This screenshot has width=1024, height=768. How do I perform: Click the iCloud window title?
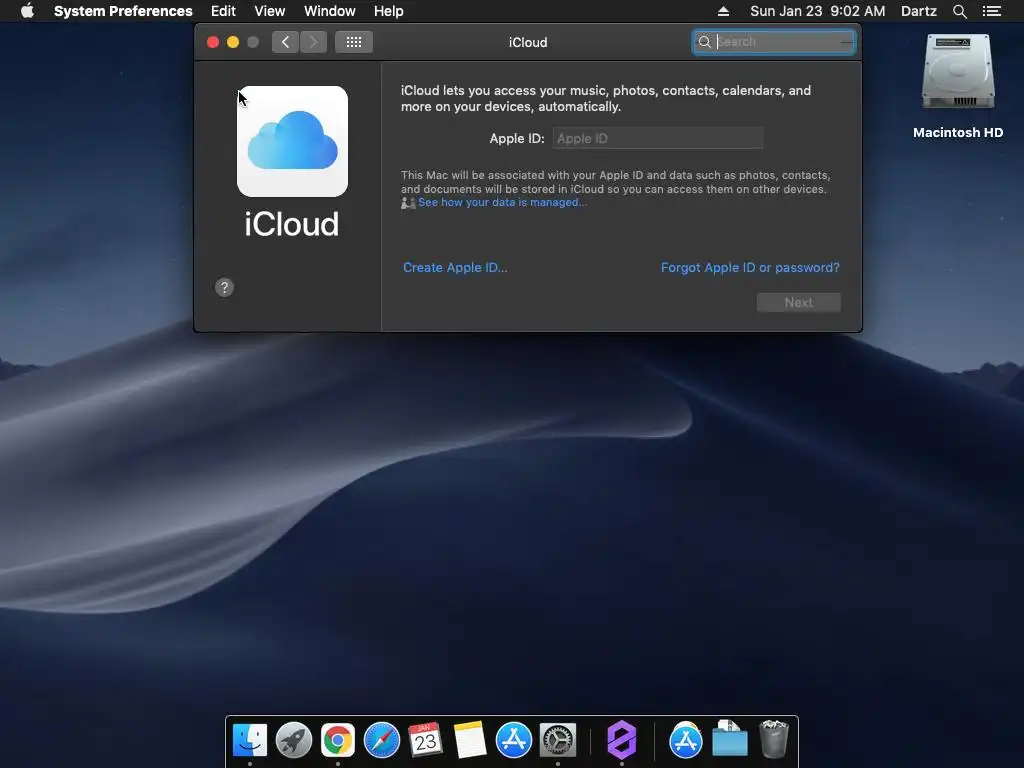click(528, 42)
